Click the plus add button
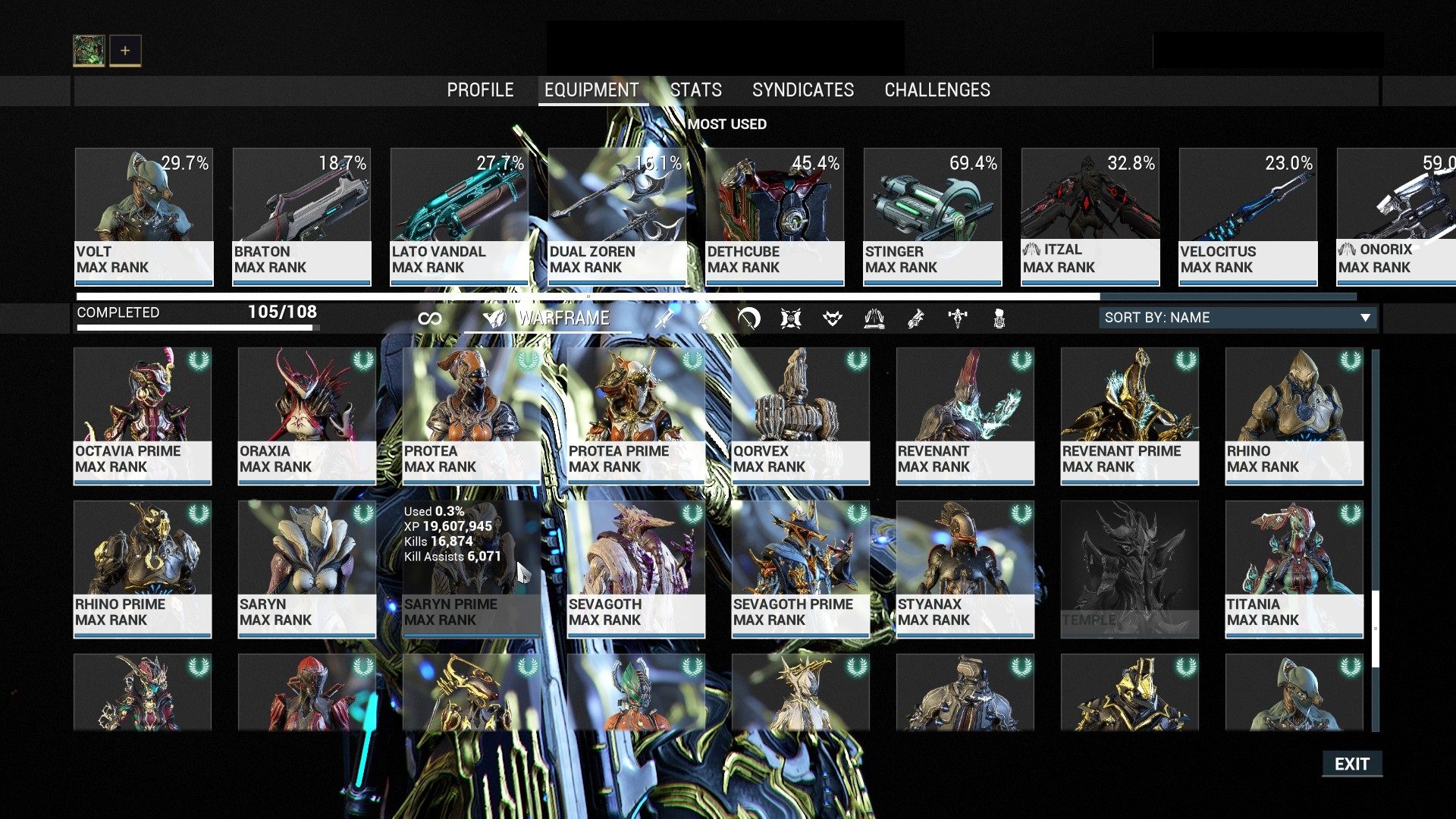 [x=125, y=51]
